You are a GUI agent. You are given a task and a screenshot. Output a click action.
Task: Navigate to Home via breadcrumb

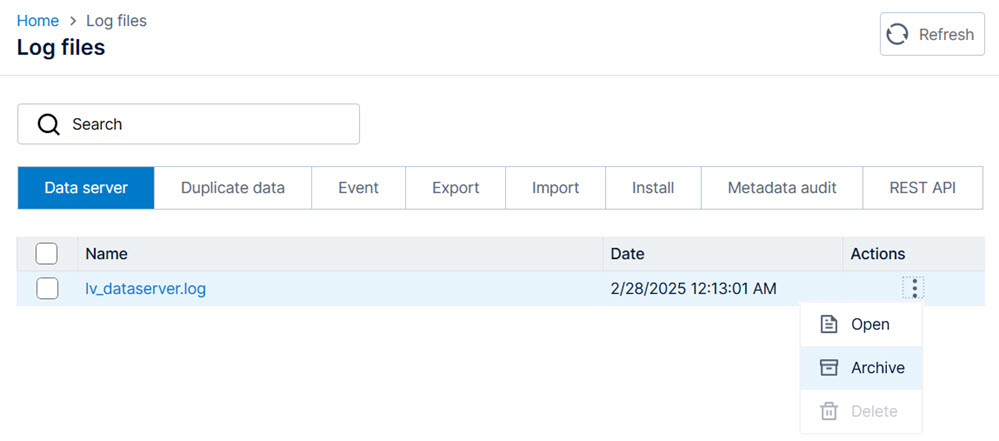click(37, 20)
